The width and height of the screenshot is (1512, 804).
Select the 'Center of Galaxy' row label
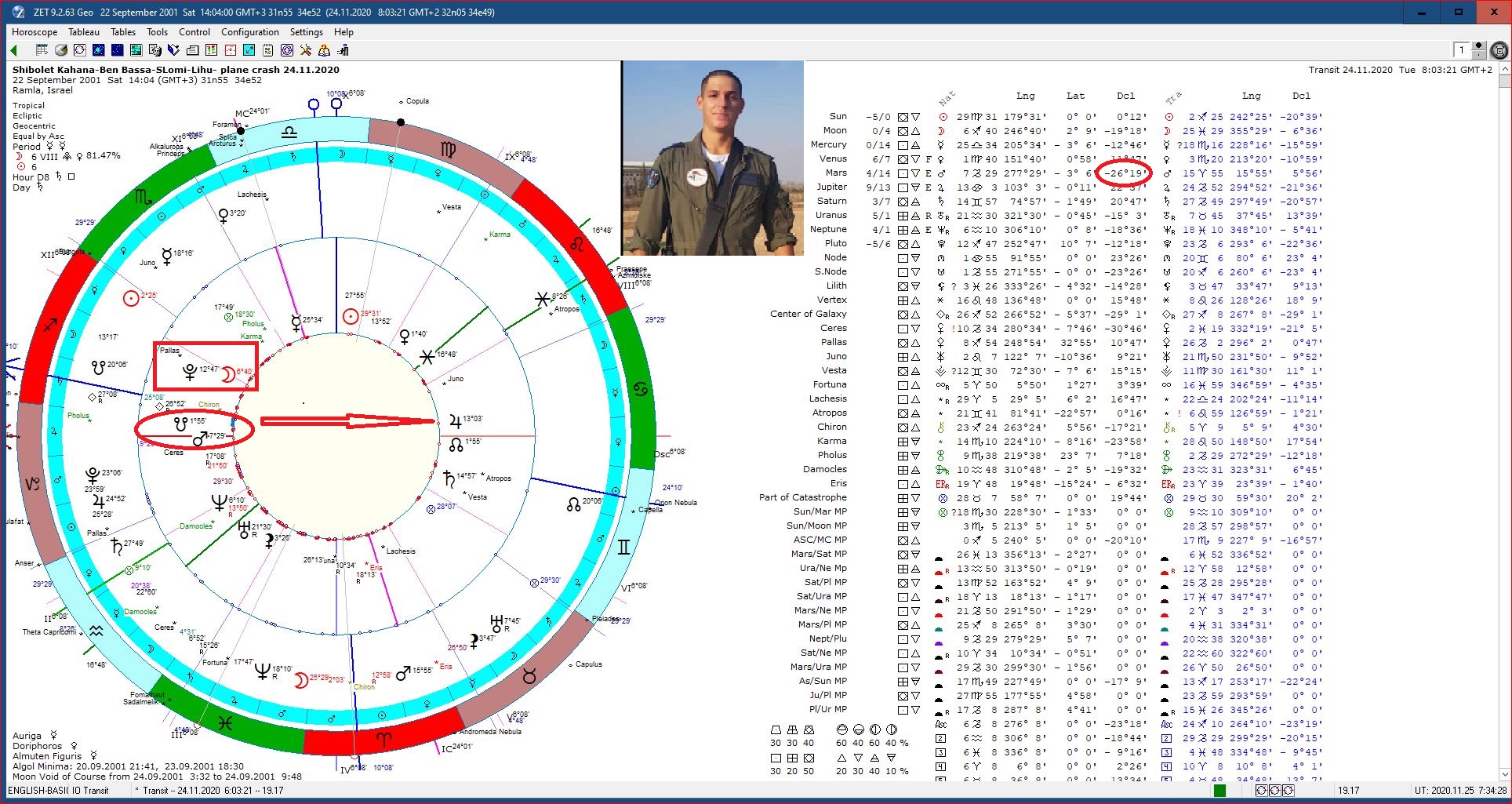click(x=809, y=314)
